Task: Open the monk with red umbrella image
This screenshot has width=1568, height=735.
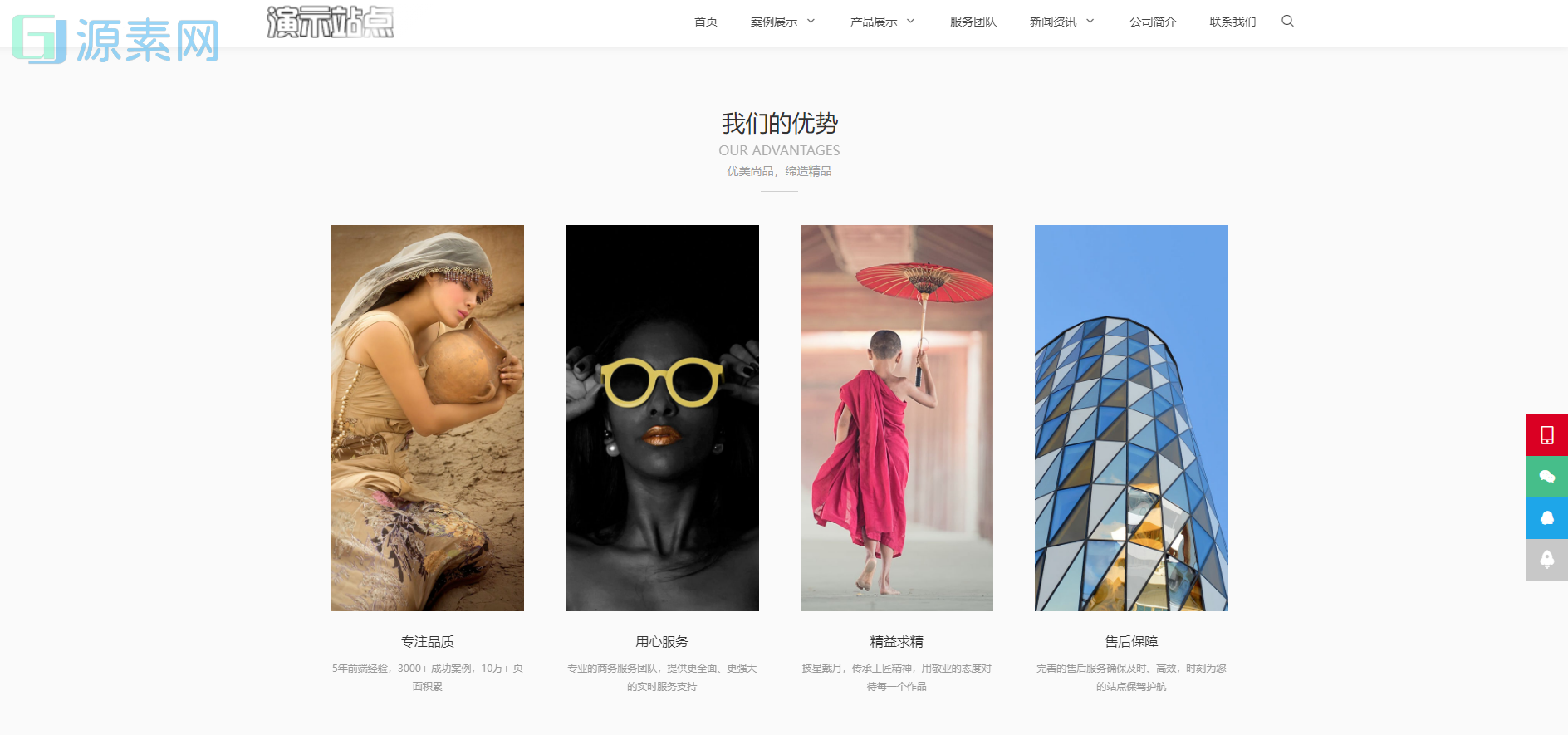Action: click(x=897, y=418)
